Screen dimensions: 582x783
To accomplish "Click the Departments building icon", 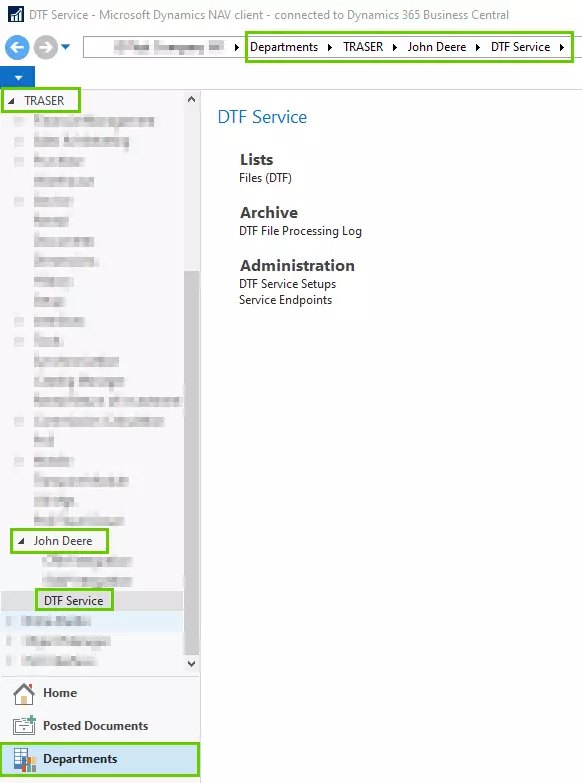I will [25, 760].
